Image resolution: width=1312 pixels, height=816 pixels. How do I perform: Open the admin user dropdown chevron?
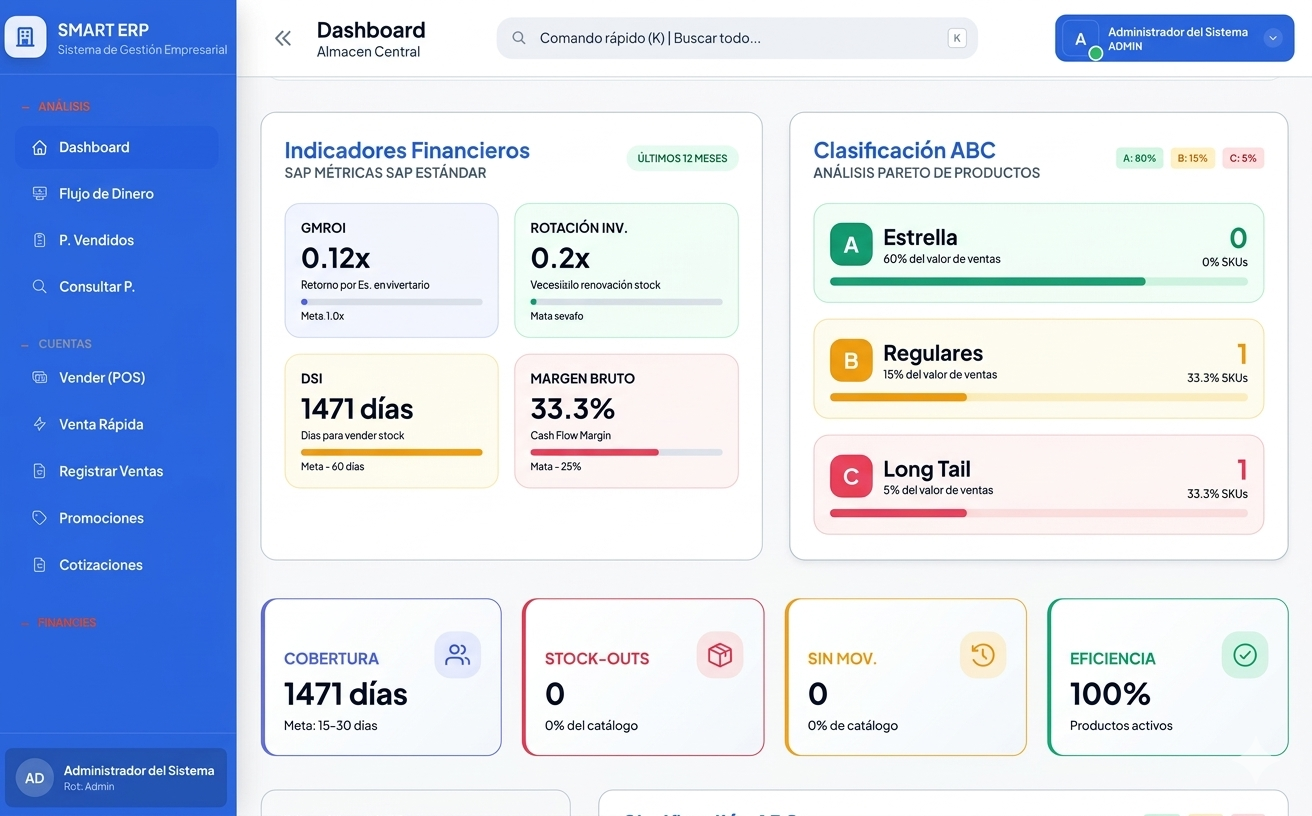(1273, 38)
